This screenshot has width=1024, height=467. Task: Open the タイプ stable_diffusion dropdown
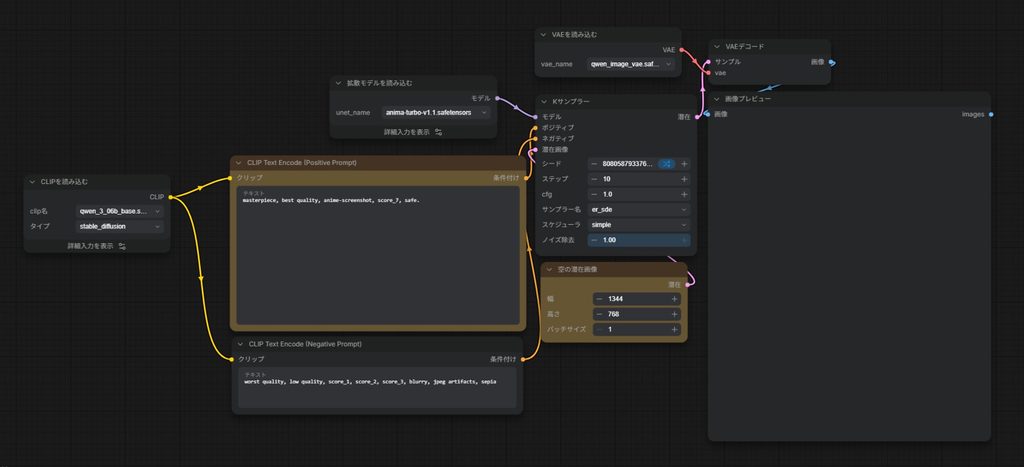120,226
